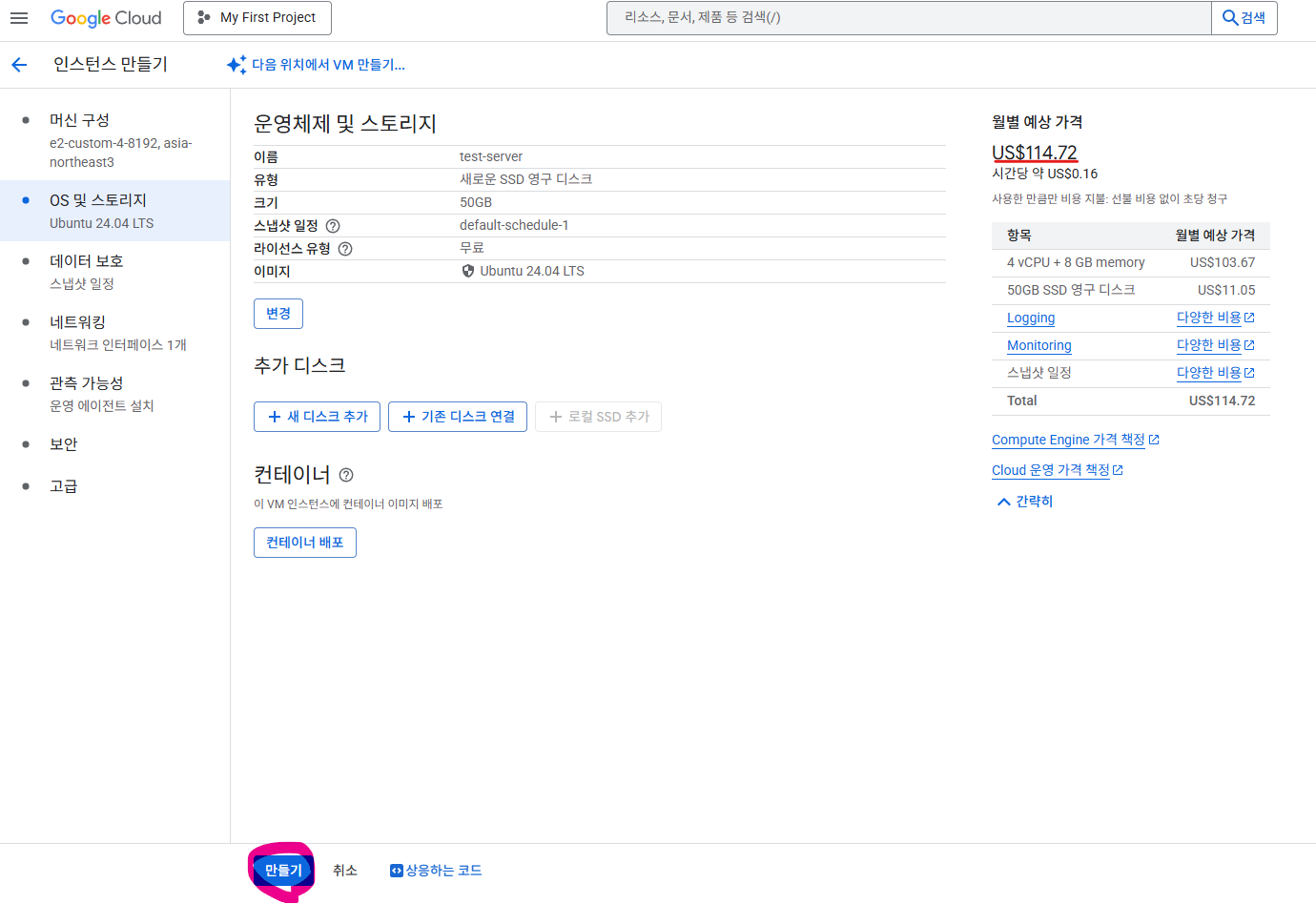This screenshot has height=904, width=1316.
Task: Click 새 디스크 추가 button
Action: 318,417
